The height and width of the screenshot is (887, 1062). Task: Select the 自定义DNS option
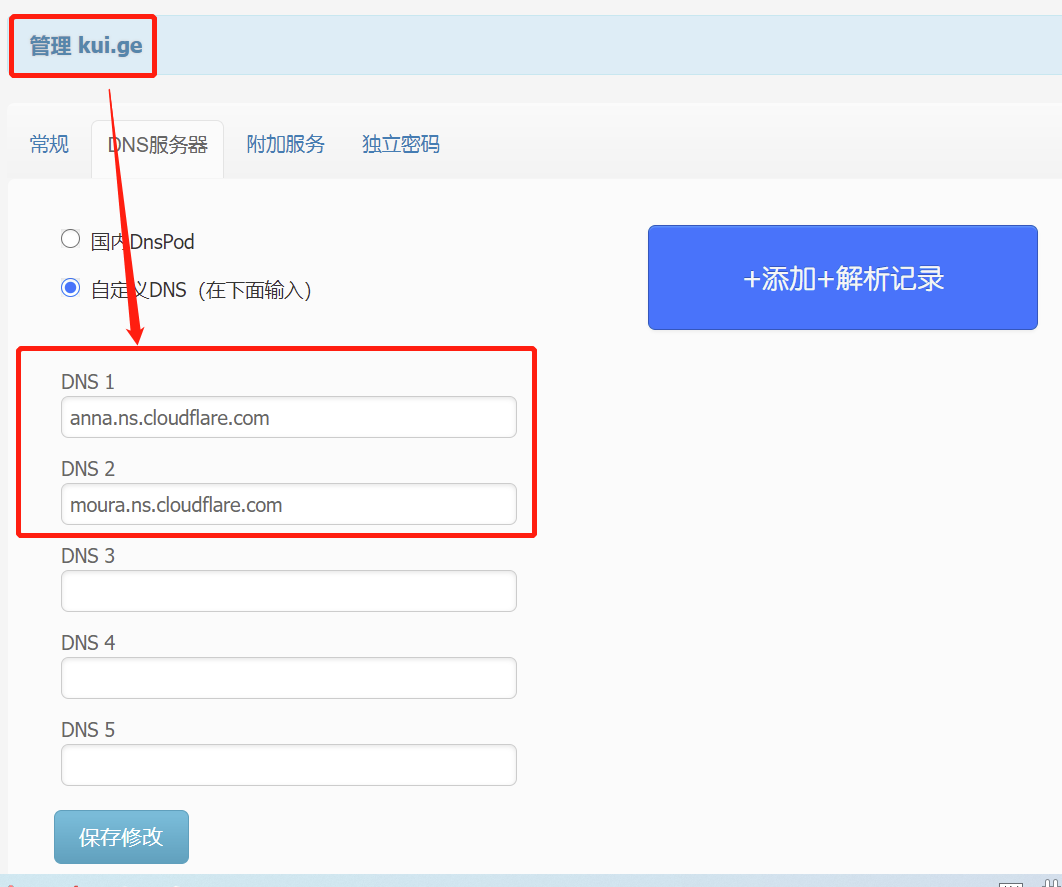(70, 287)
